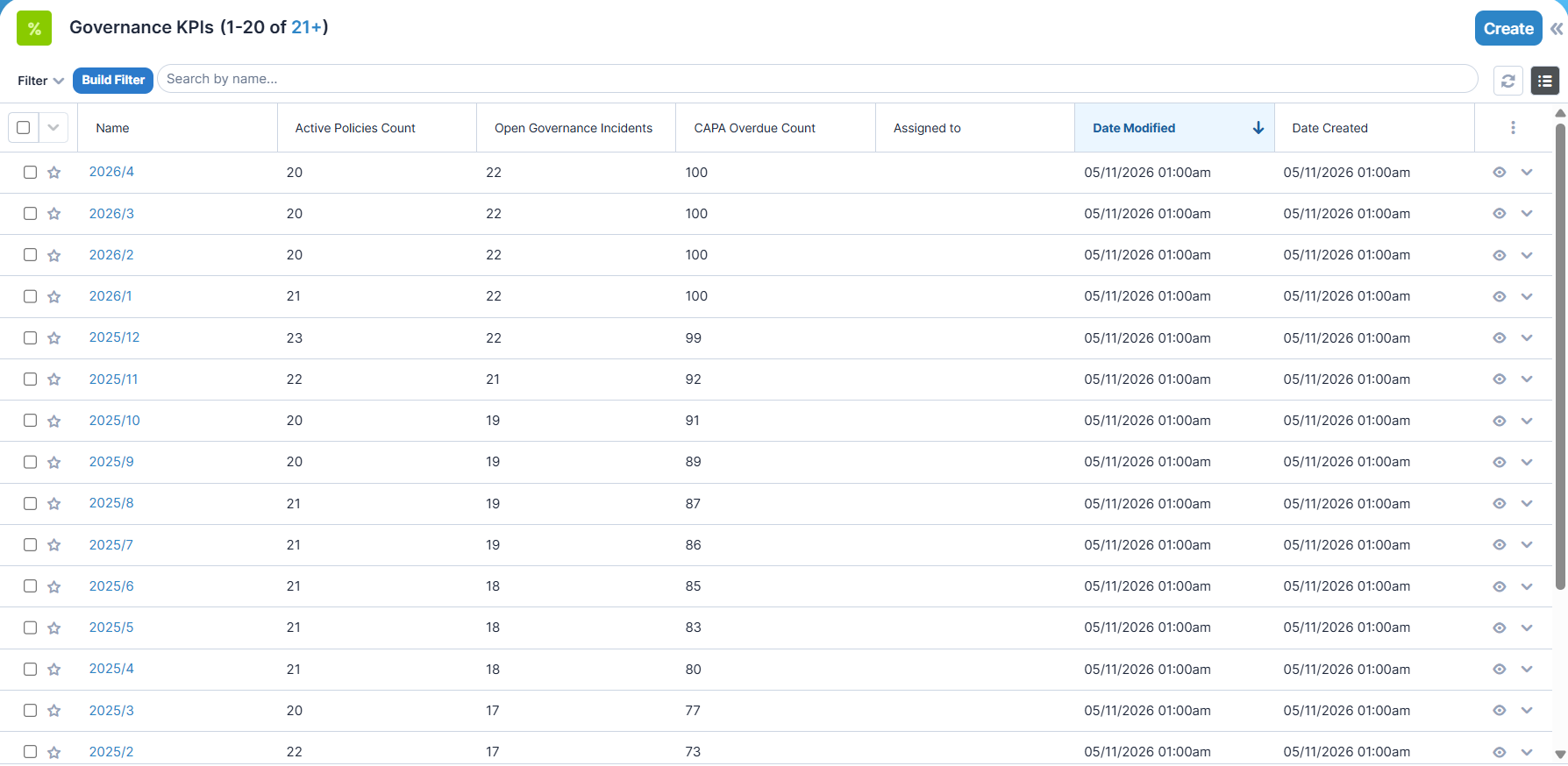The height and width of the screenshot is (766, 1568).
Task: Show preview of 2025/5 record
Action: click(1500, 628)
